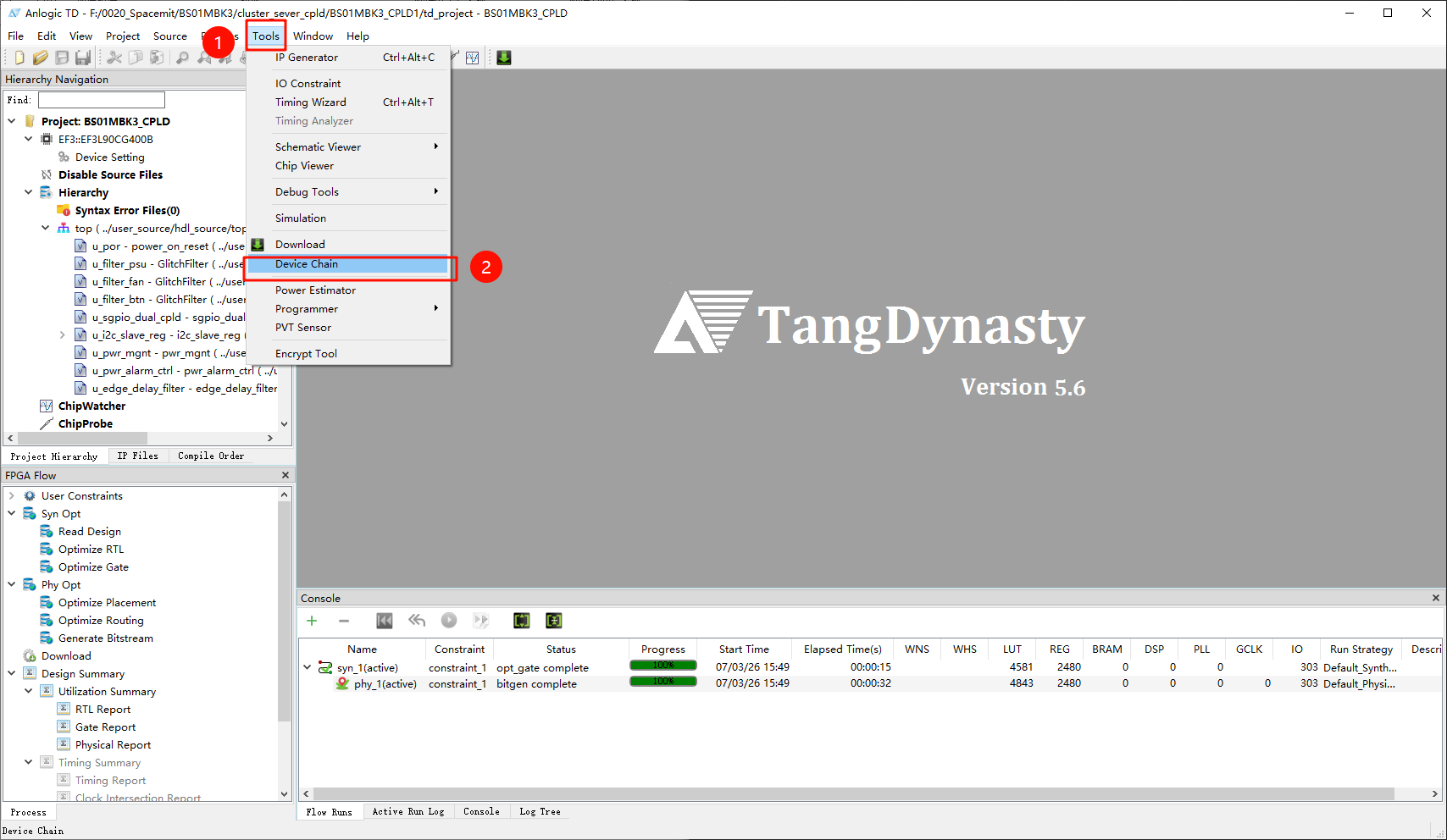The width and height of the screenshot is (1447, 840).
Task: Click the New File toolbar icon
Action: (19, 58)
